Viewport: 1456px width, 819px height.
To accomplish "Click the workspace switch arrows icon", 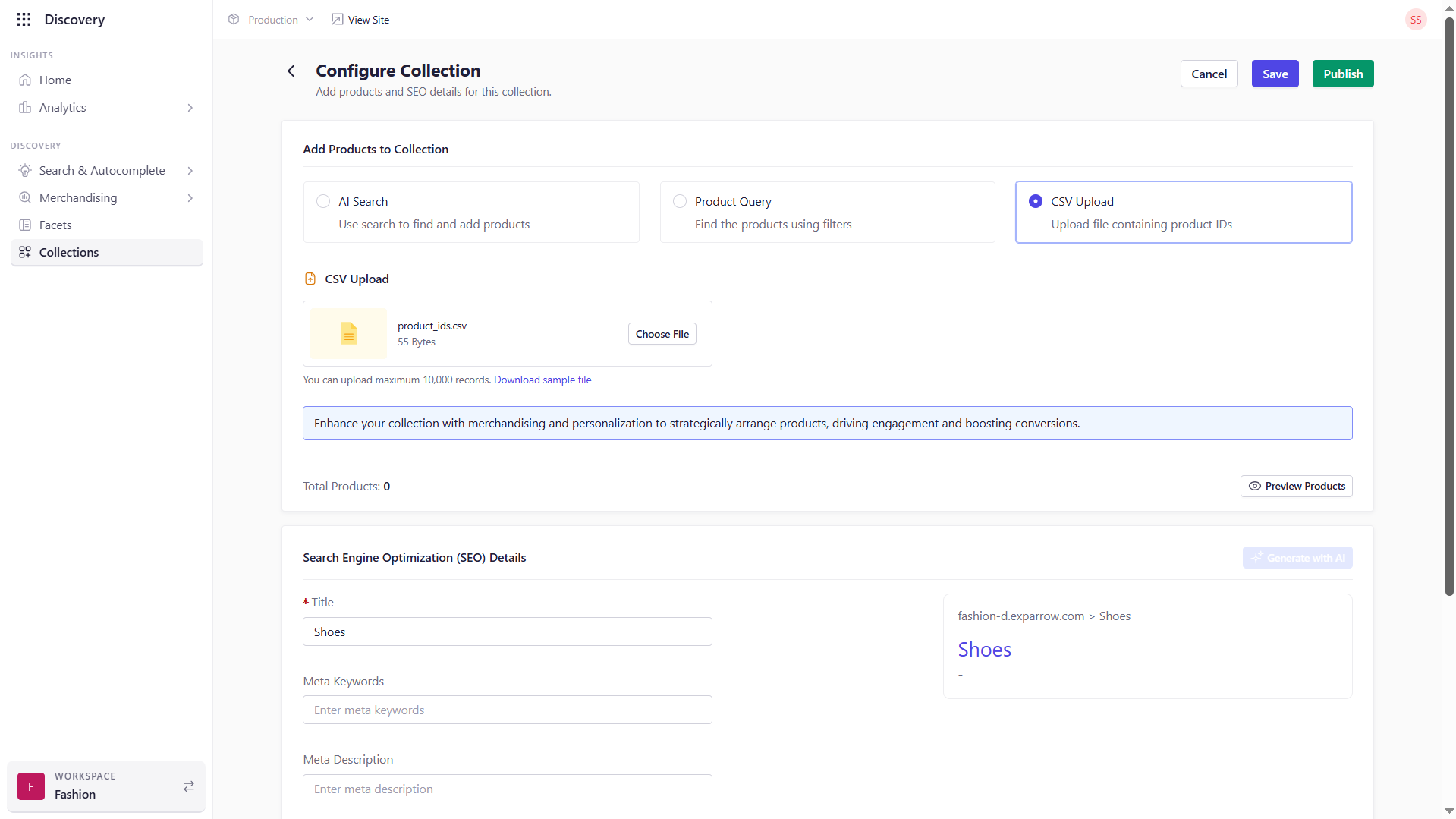I will pyautogui.click(x=189, y=786).
